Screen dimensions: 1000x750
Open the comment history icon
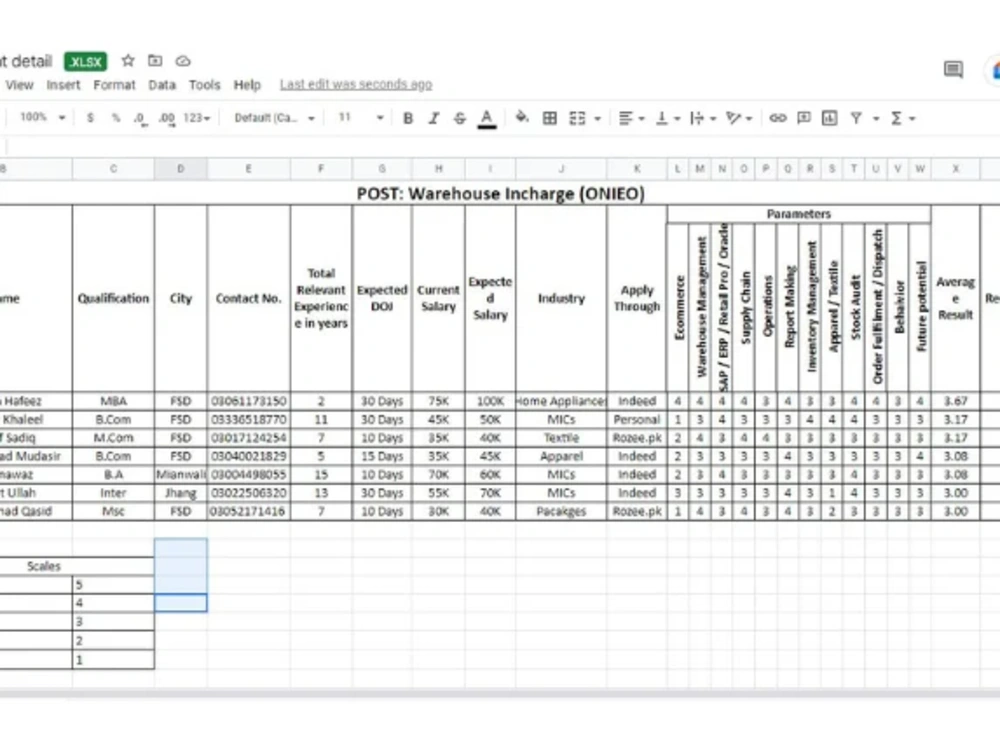(953, 69)
